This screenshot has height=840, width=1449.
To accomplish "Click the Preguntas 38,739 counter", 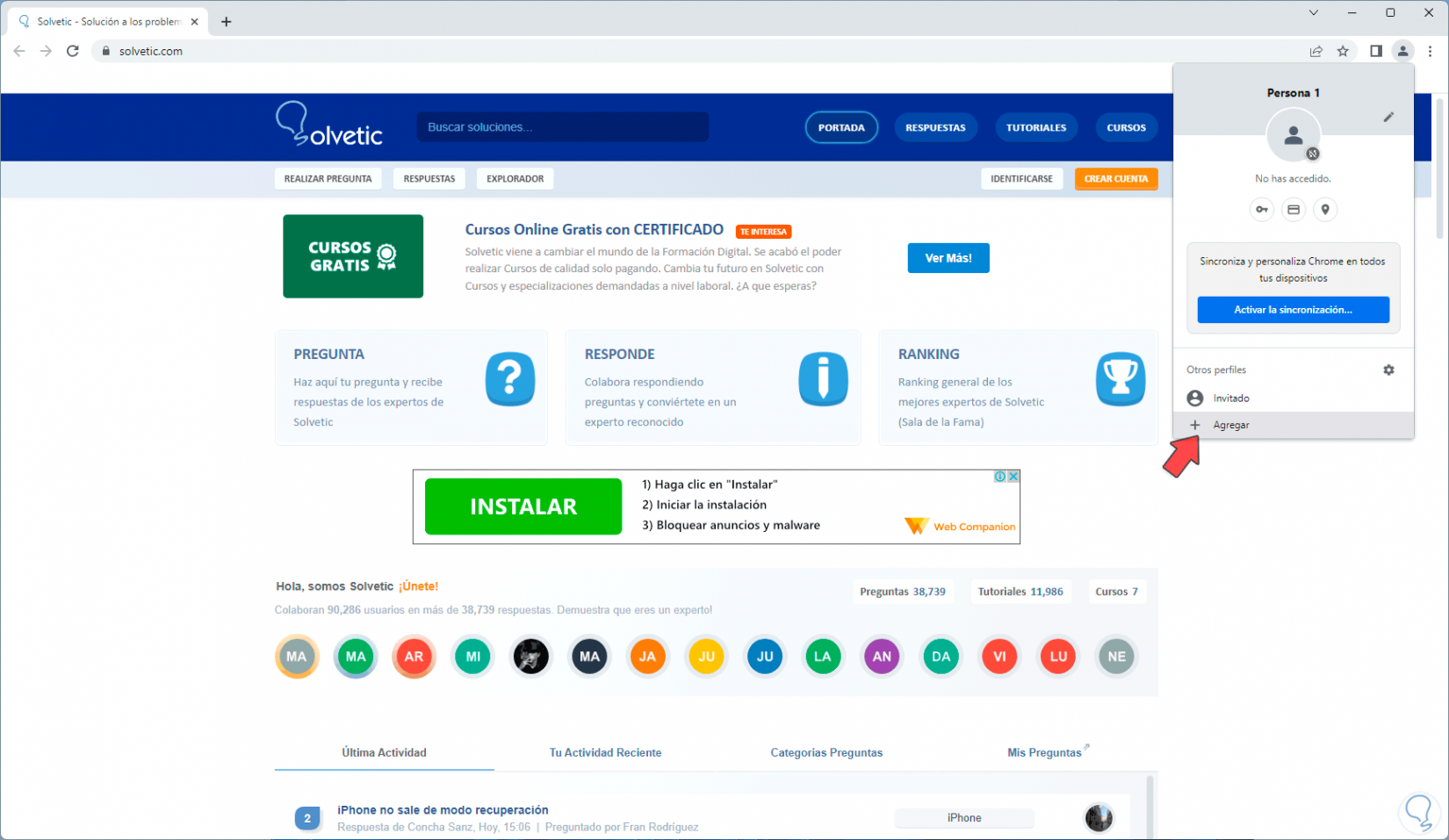I will (903, 592).
